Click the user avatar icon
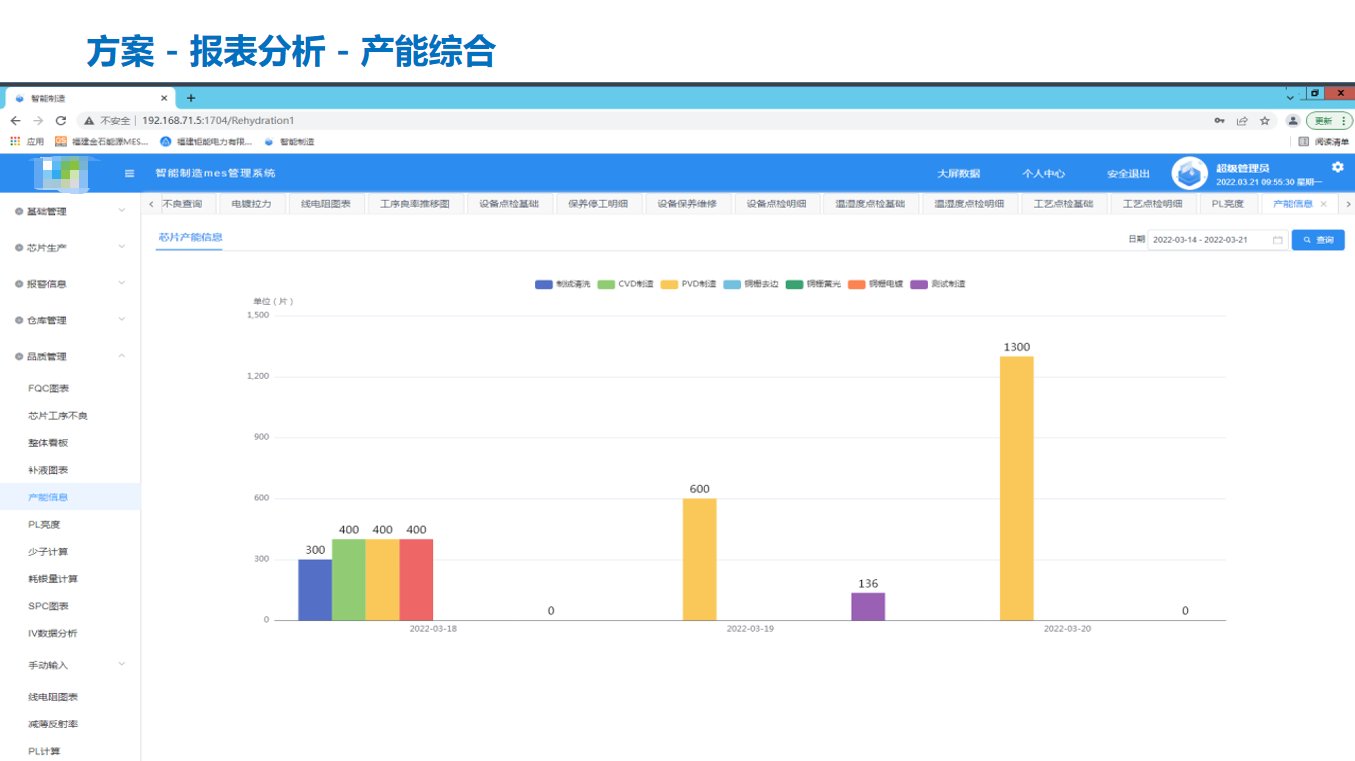This screenshot has width=1355, height=761. 1189,174
